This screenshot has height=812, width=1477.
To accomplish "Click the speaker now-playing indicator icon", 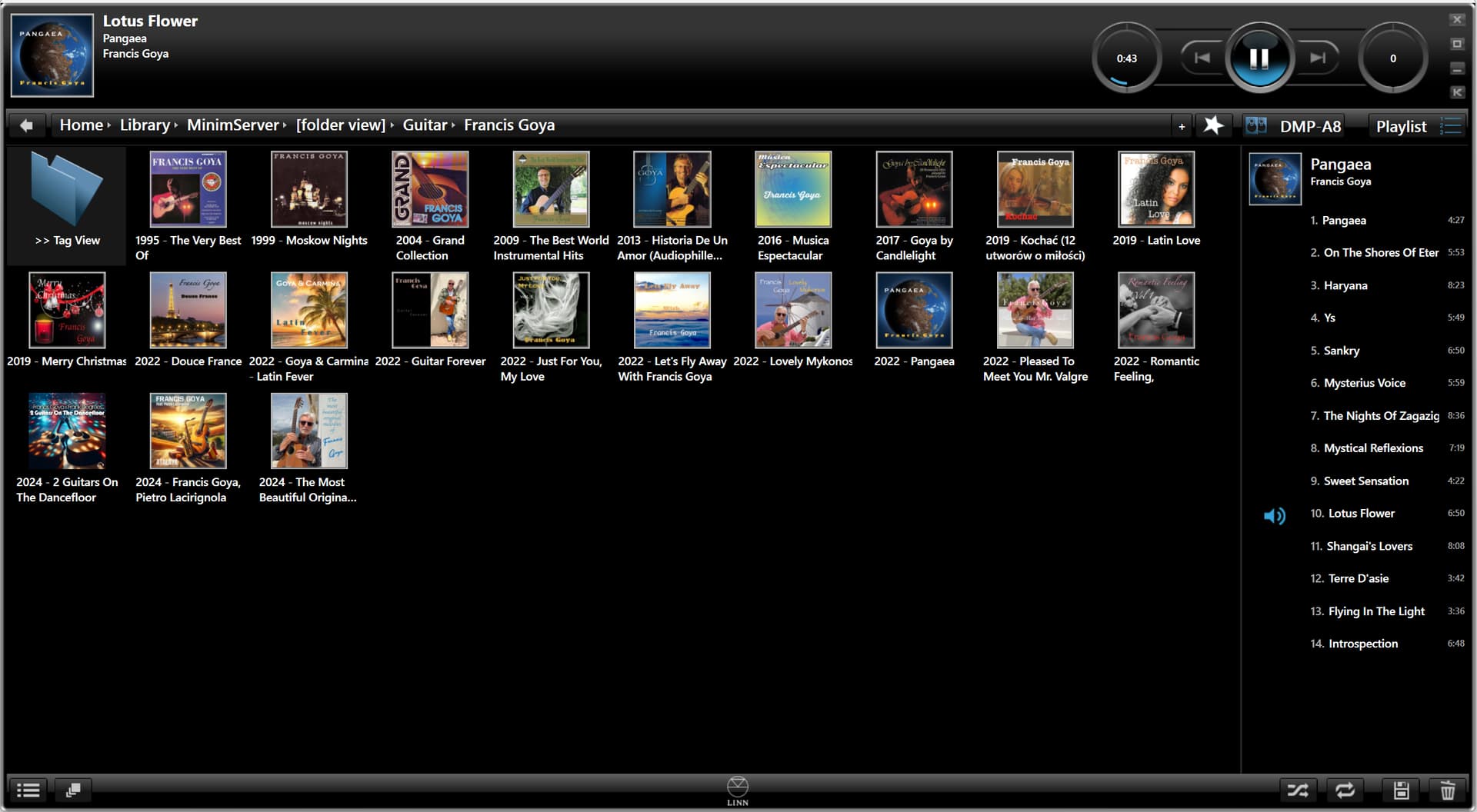I will point(1275,516).
